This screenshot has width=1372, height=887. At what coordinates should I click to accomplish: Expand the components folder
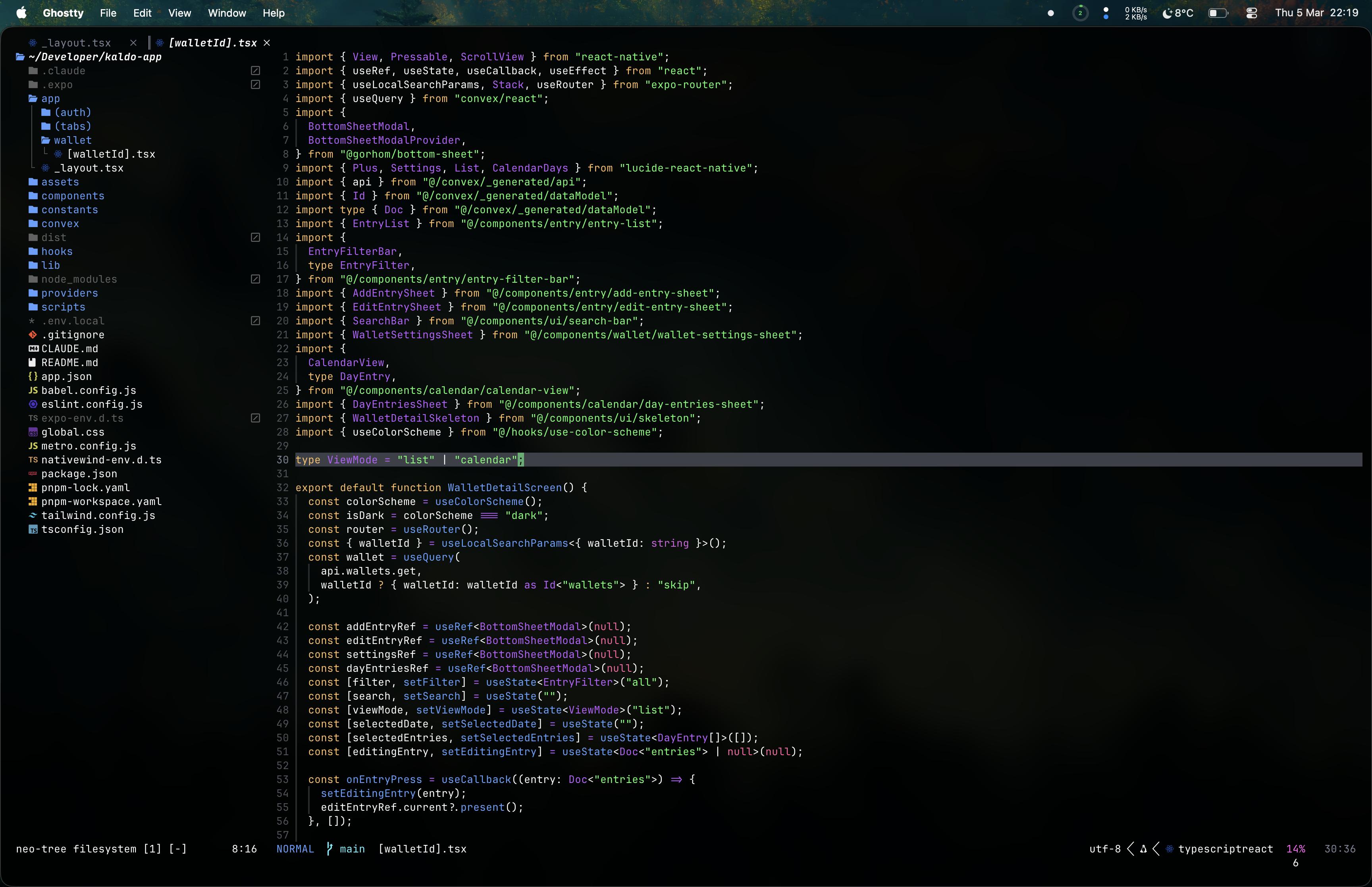73,196
